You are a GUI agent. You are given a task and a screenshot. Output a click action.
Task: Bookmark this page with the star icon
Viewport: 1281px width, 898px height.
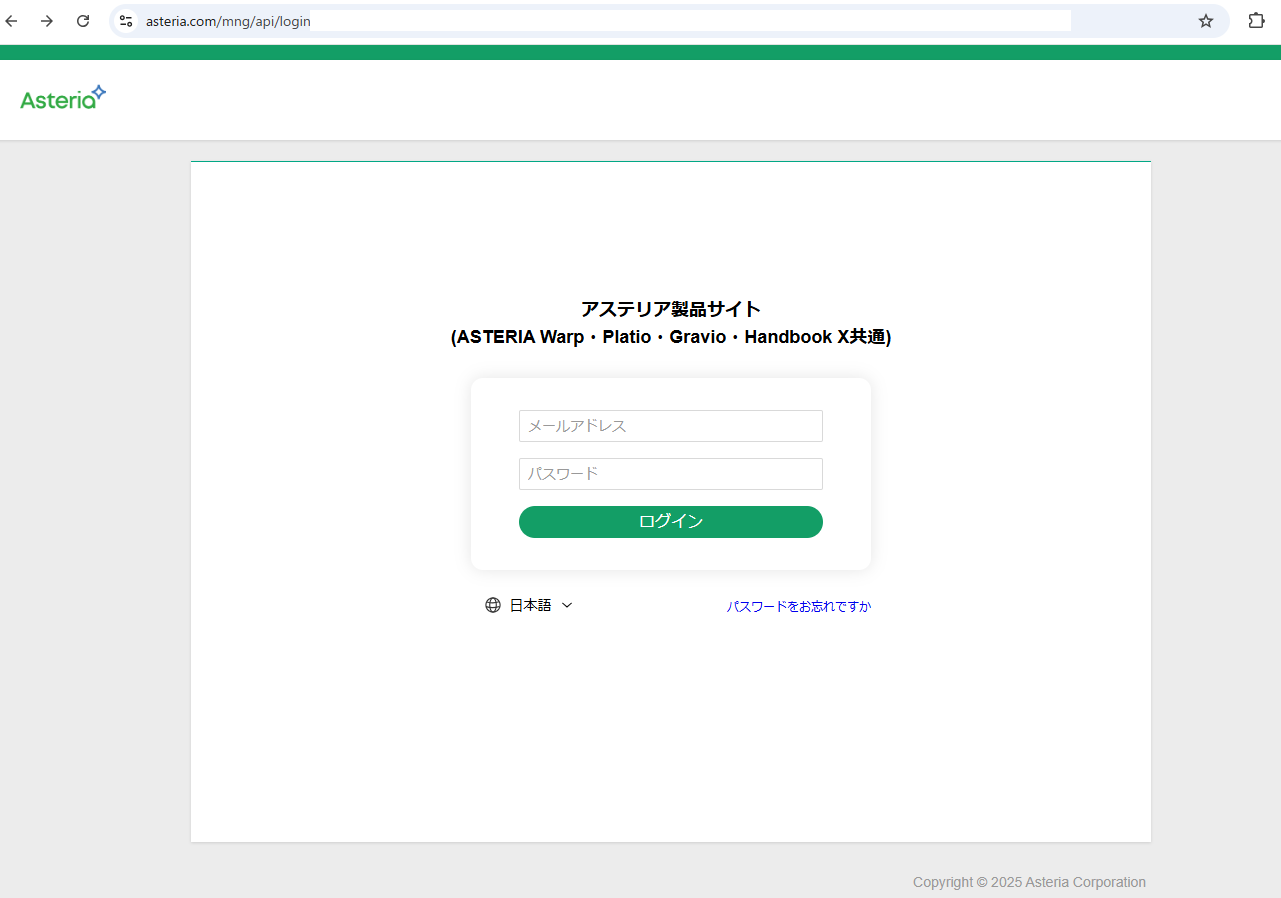pyautogui.click(x=1206, y=21)
